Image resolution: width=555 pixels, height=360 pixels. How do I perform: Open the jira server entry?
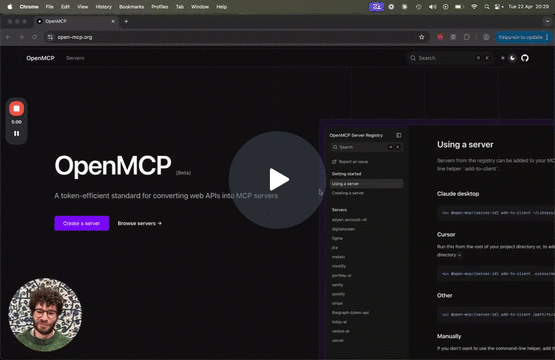[x=335, y=247]
